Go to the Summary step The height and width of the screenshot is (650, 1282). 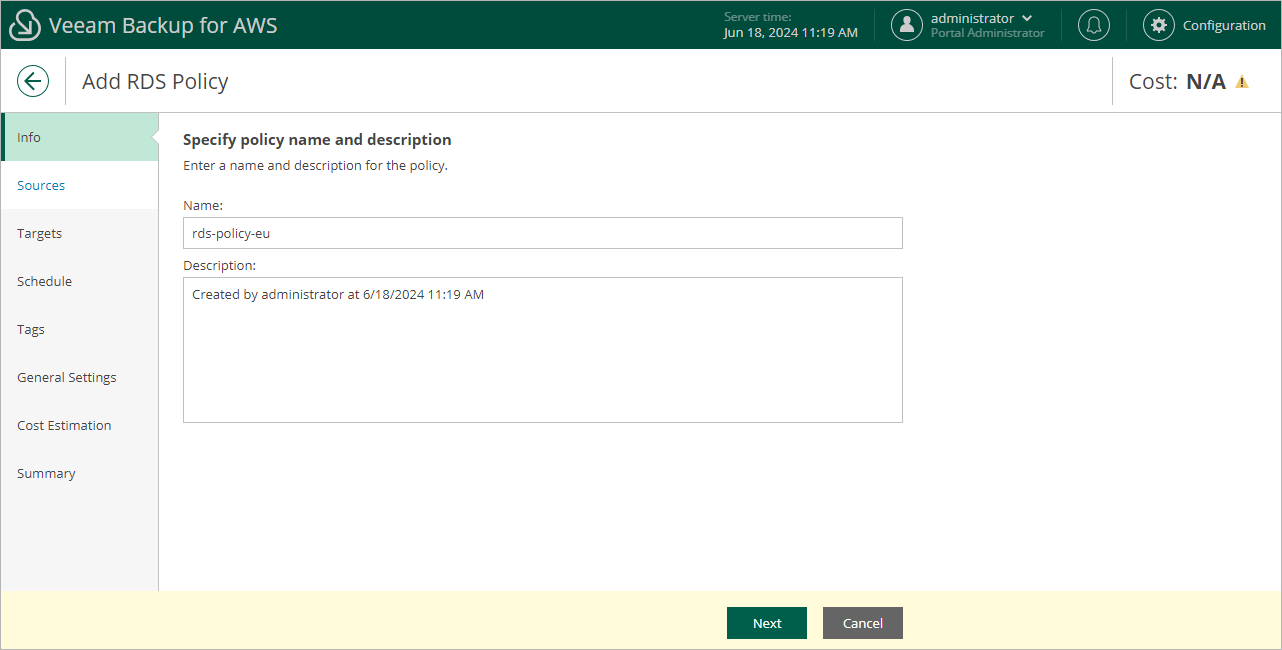[x=79, y=473]
